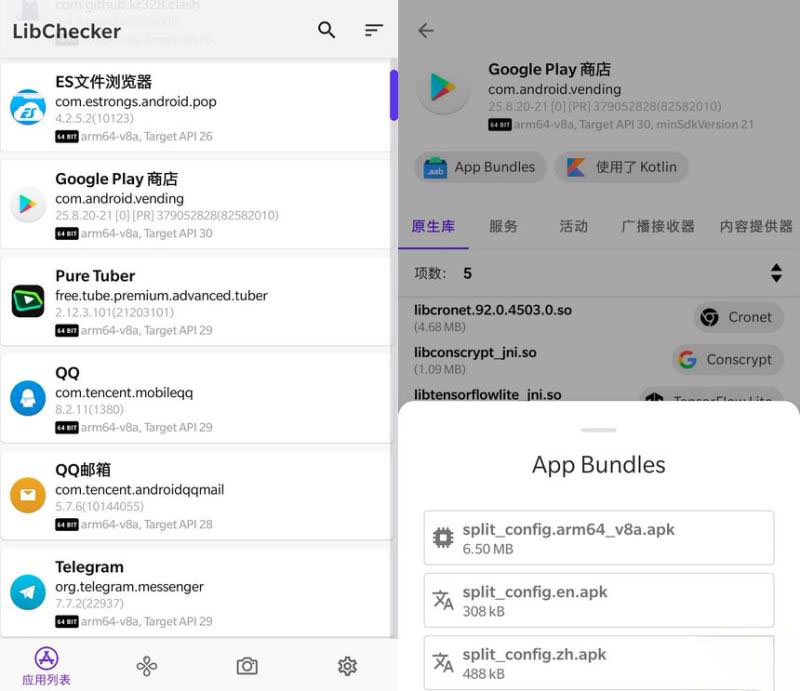Tap the 使用了 Kotlin chip
Screen dimensions: 800x691
pos(622,167)
